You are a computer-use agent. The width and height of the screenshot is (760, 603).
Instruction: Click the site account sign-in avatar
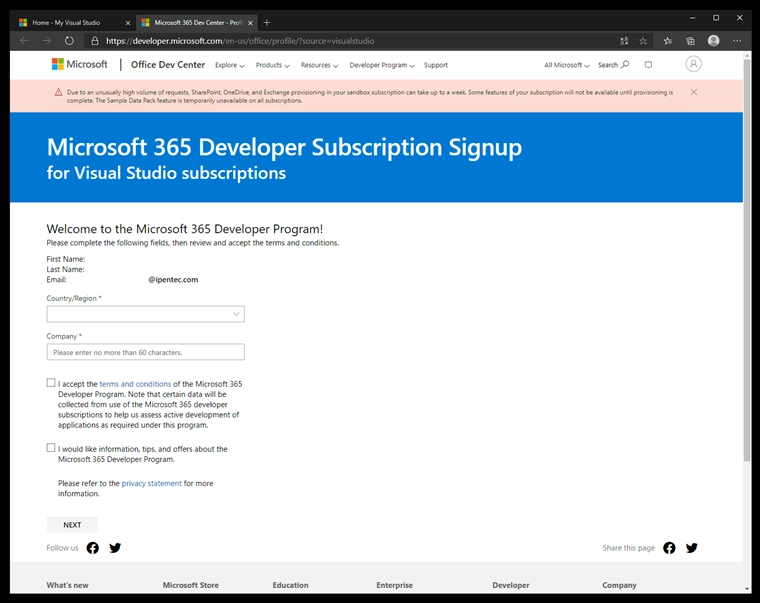point(693,64)
